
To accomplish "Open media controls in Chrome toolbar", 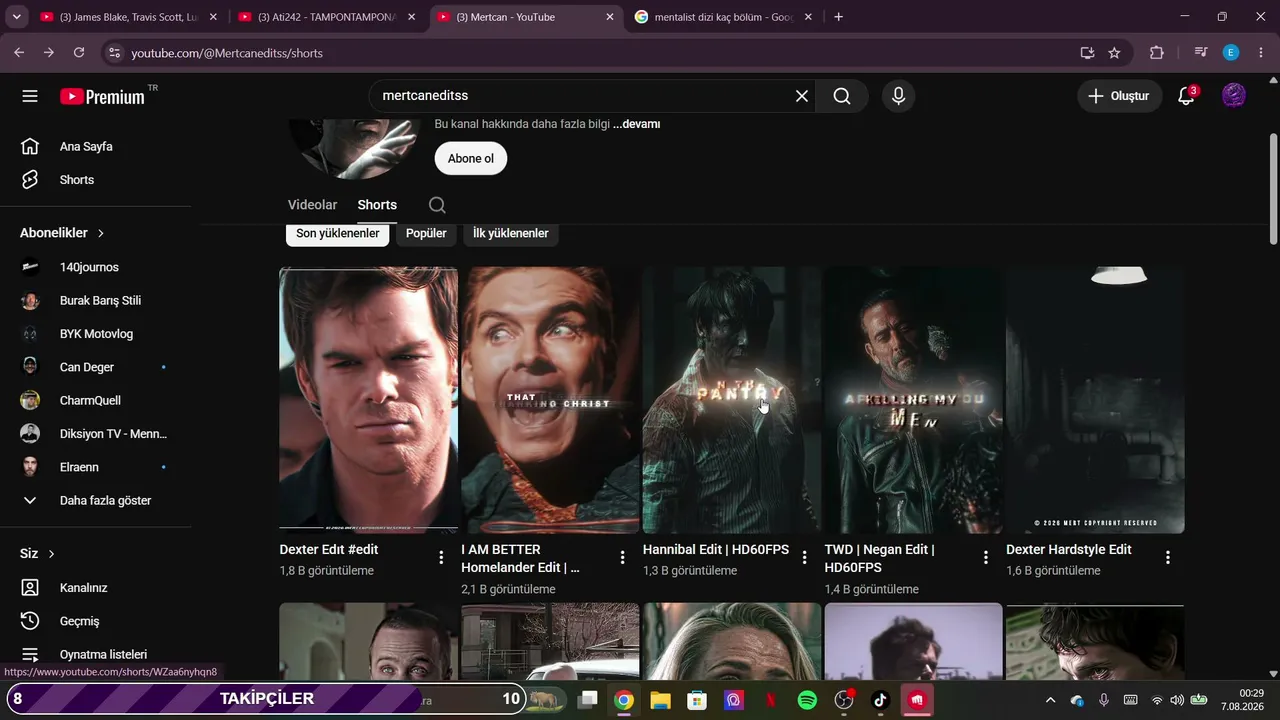I will (x=1201, y=53).
